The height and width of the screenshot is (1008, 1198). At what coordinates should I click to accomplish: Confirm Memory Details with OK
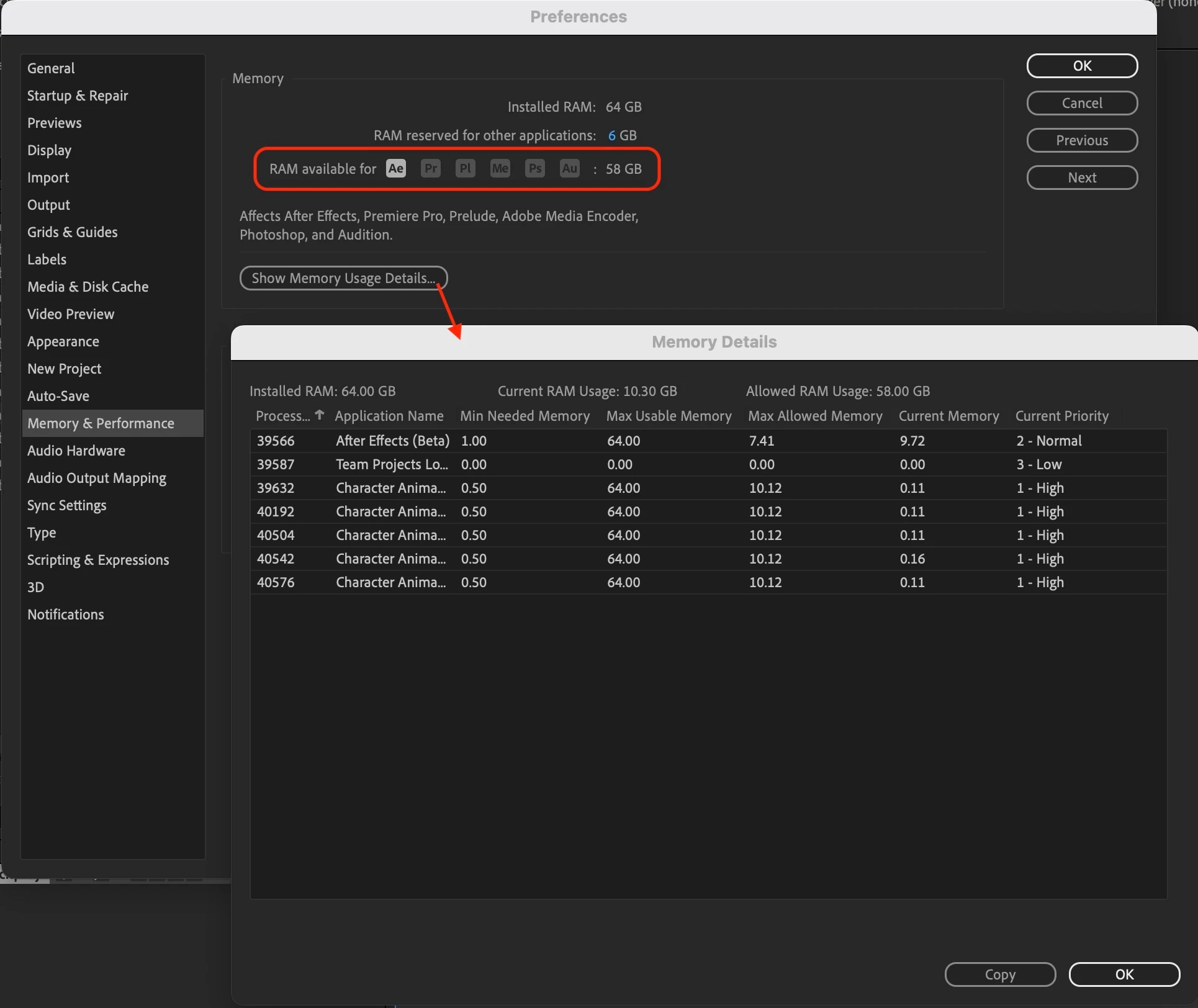tap(1124, 974)
